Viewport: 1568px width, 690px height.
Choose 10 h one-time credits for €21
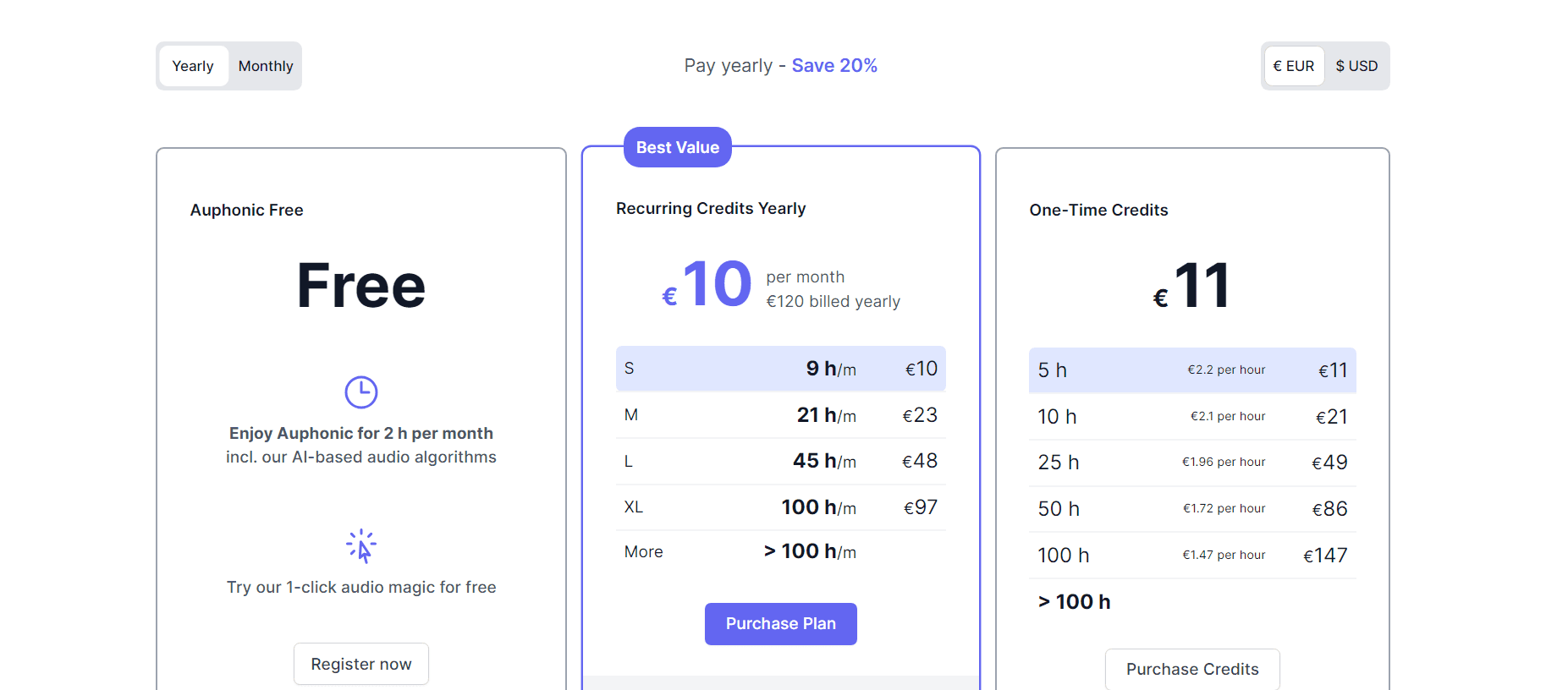point(1191,417)
